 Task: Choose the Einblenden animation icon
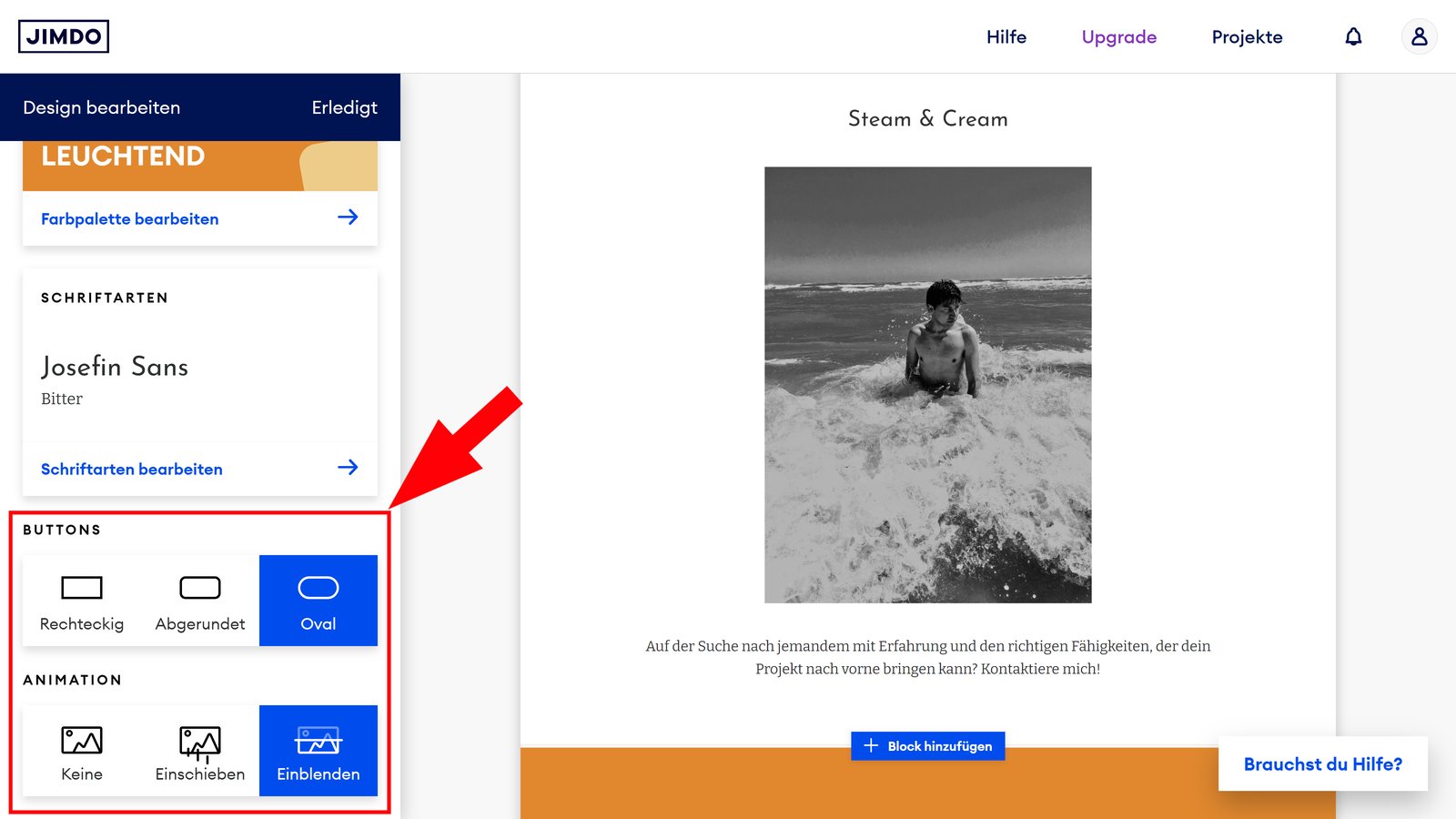[318, 739]
